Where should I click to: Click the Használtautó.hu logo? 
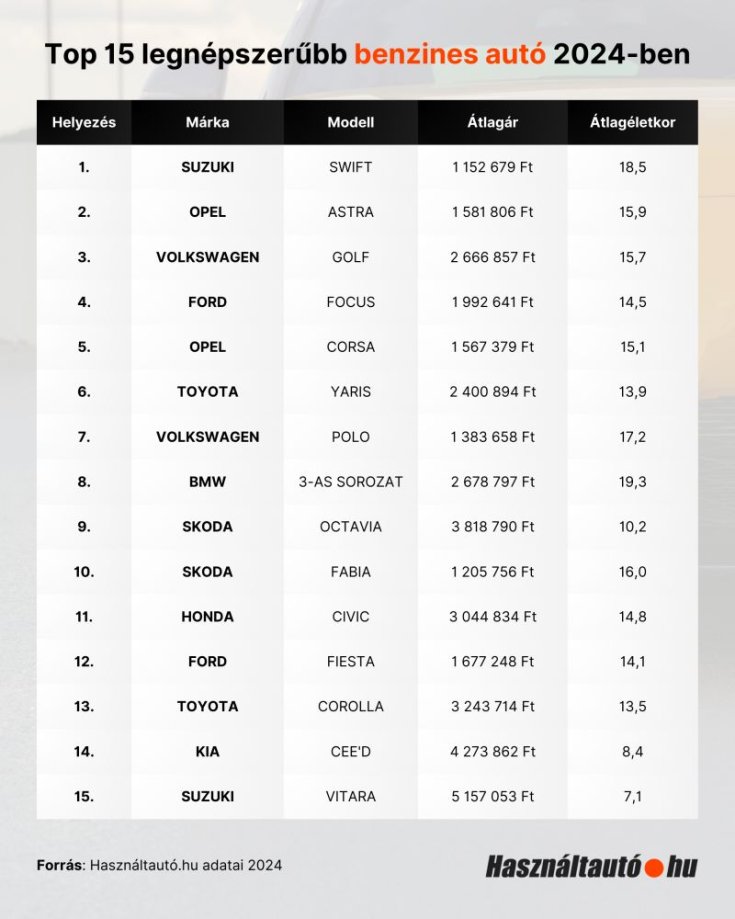[x=591, y=866]
